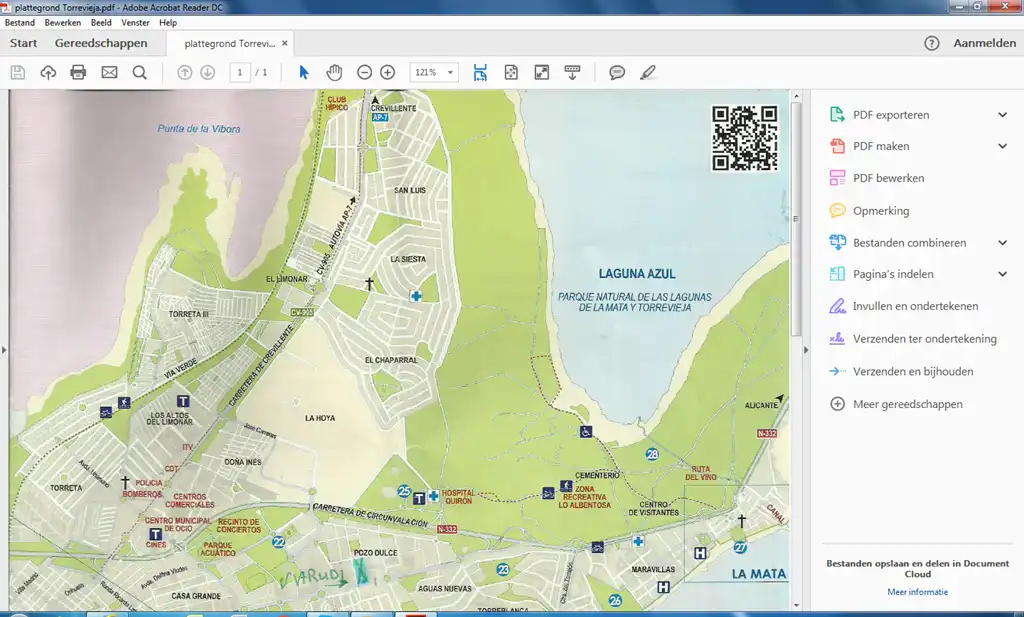Expand the Bestanden combineren section
This screenshot has width=1024, height=617.
(1002, 243)
